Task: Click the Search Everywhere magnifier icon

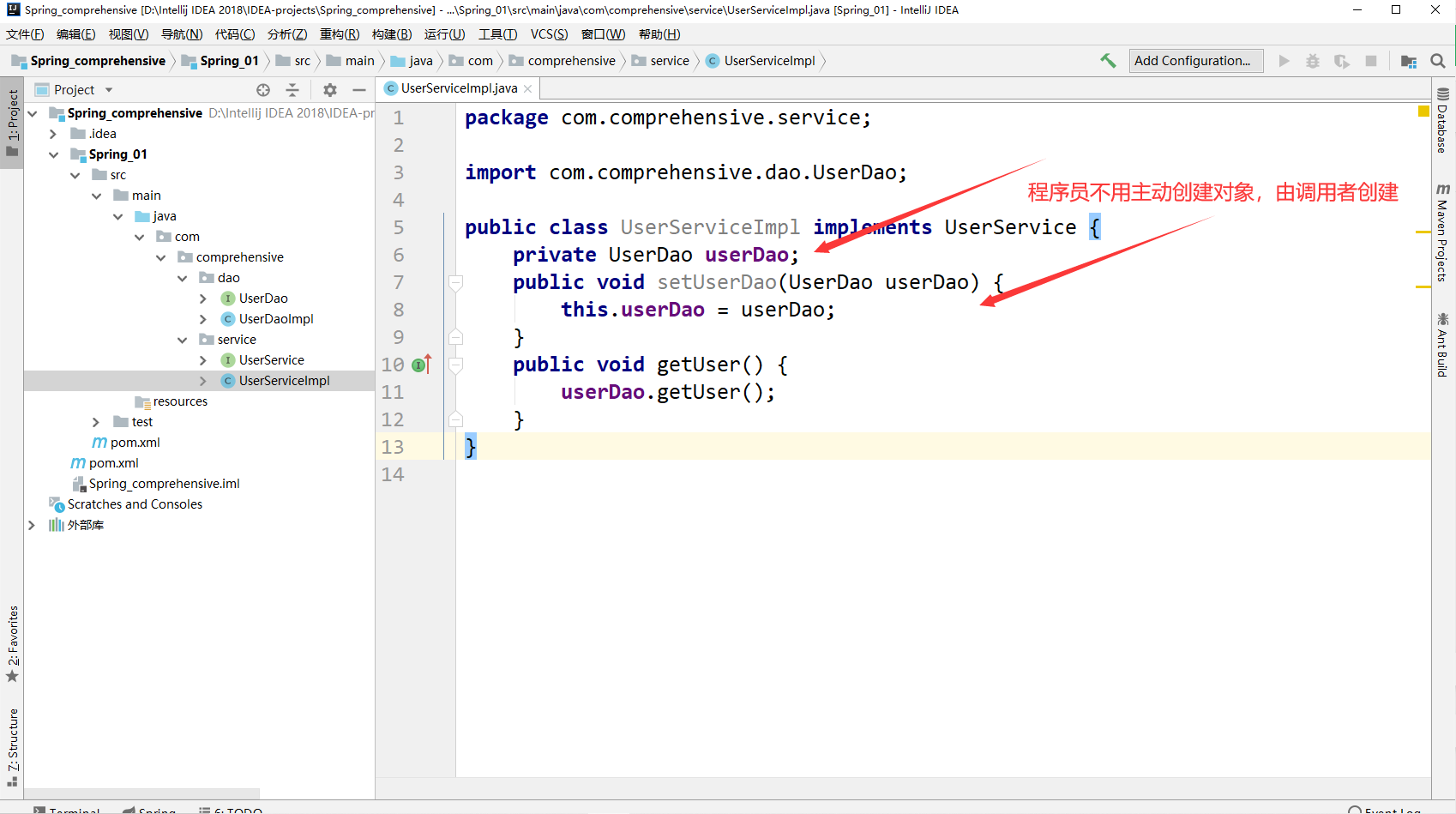Action: point(1438,61)
